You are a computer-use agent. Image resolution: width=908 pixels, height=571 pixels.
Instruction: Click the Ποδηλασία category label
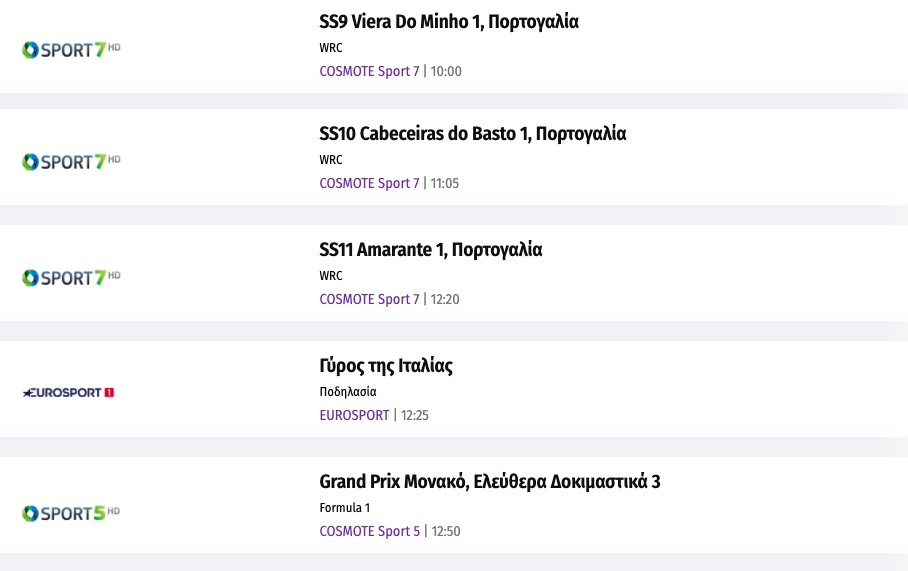(348, 392)
